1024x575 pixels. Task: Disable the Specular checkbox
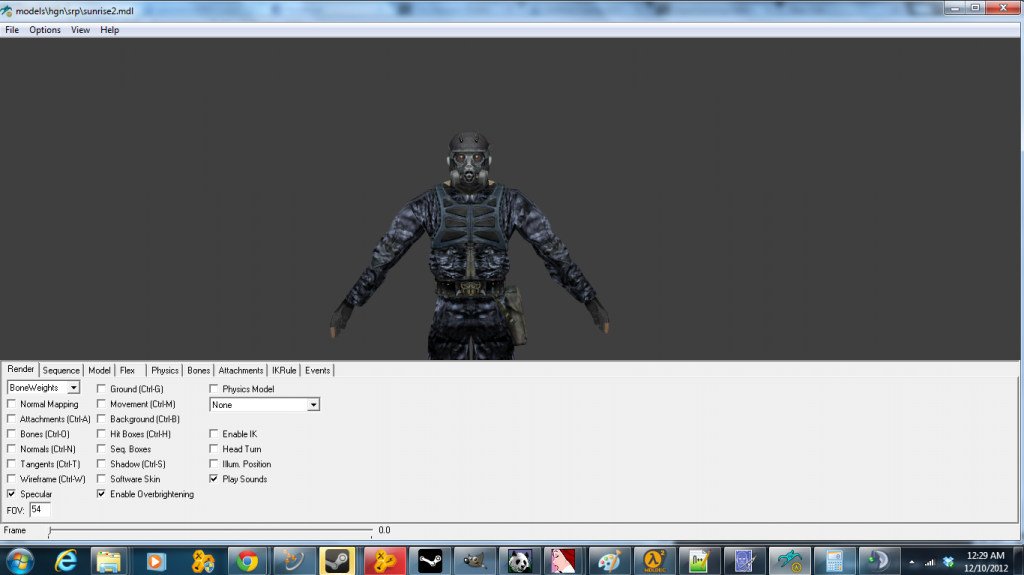point(11,494)
